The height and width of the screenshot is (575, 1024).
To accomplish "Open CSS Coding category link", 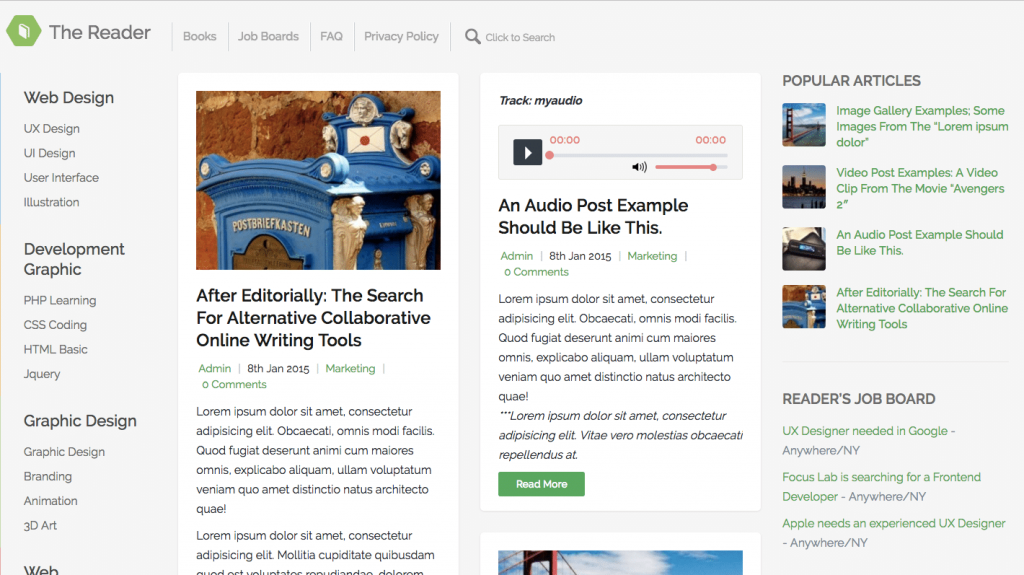I will click(55, 325).
